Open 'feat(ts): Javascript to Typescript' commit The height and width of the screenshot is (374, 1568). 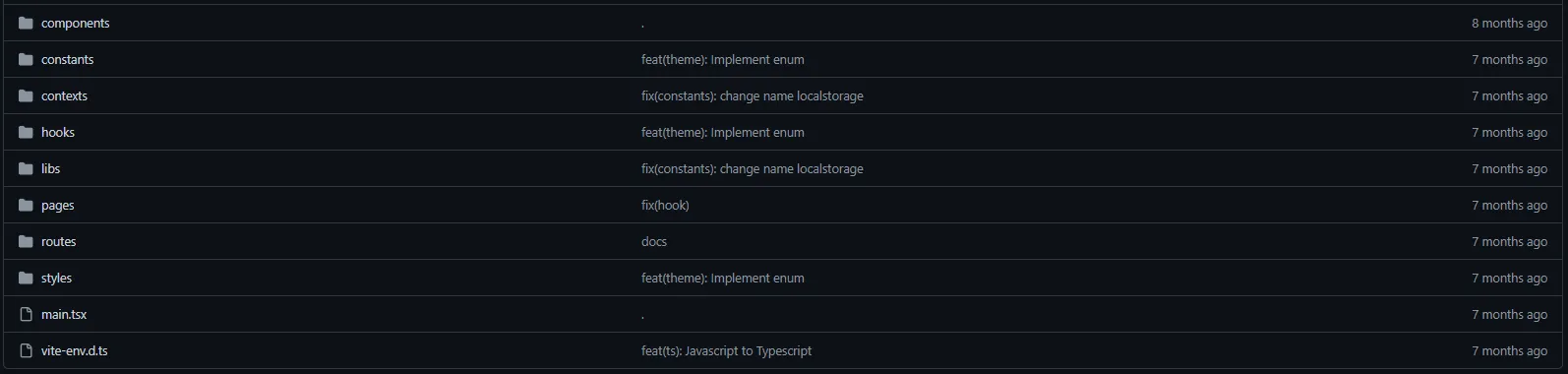[727, 350]
